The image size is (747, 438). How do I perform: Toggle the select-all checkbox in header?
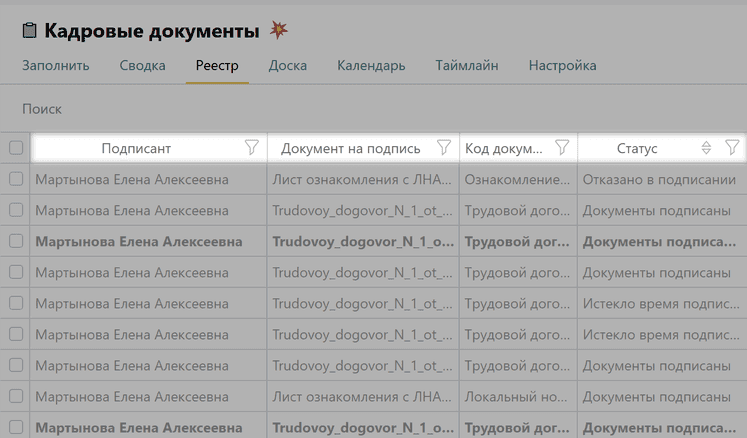tap(15, 148)
